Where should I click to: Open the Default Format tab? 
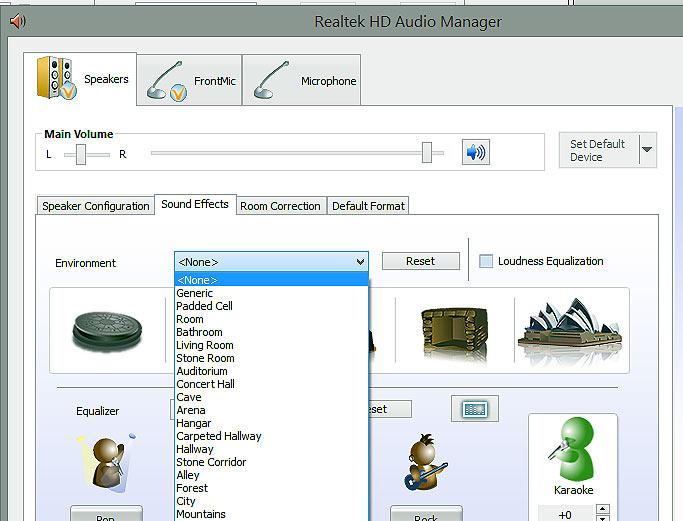(368, 206)
